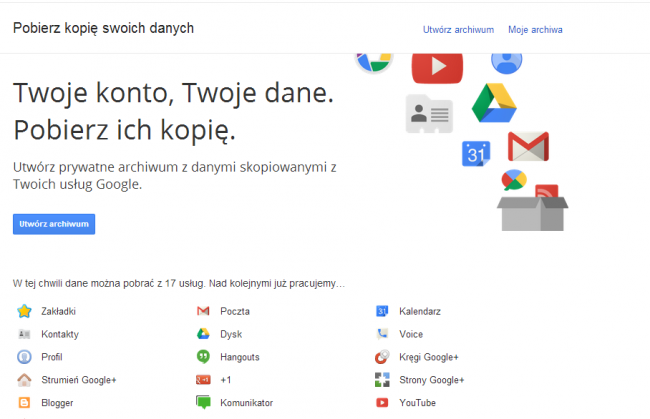Click the blue Profil avatar icon in the list
Viewport: 650px width, 419px height.
(x=24, y=357)
